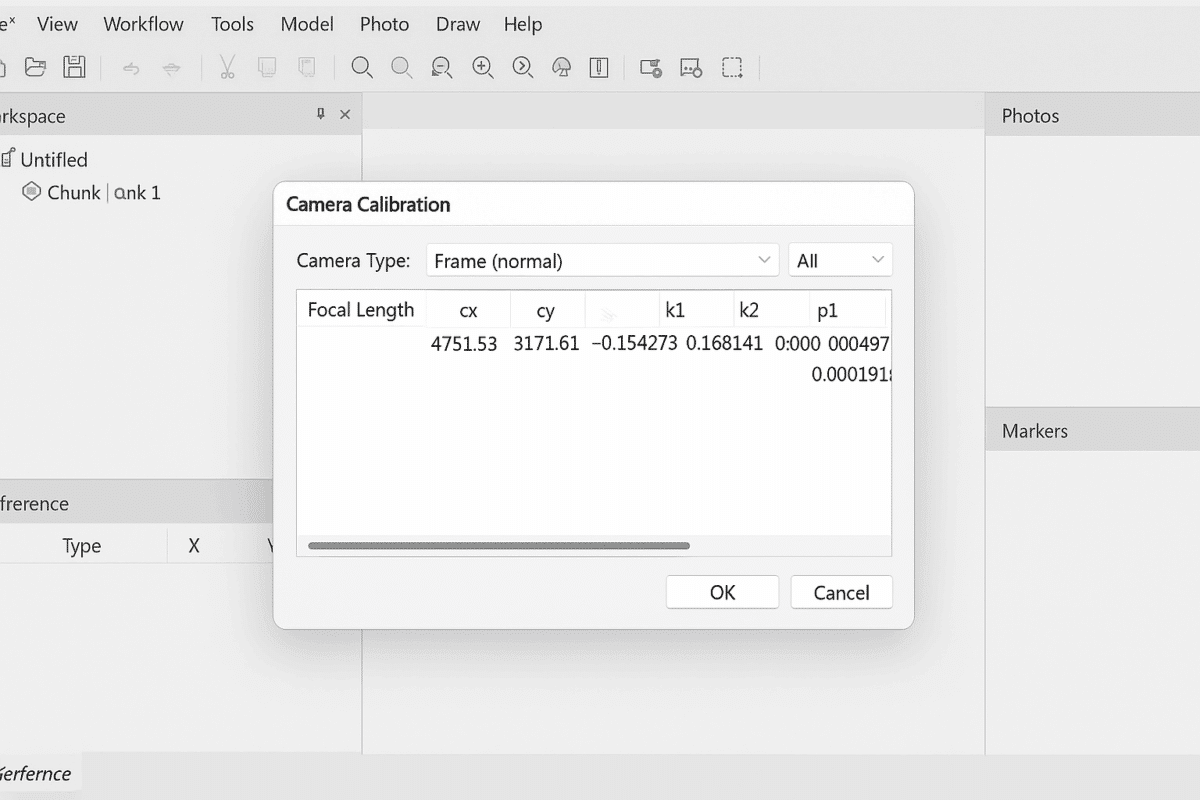Click the Reset View toolbar icon

coord(522,67)
